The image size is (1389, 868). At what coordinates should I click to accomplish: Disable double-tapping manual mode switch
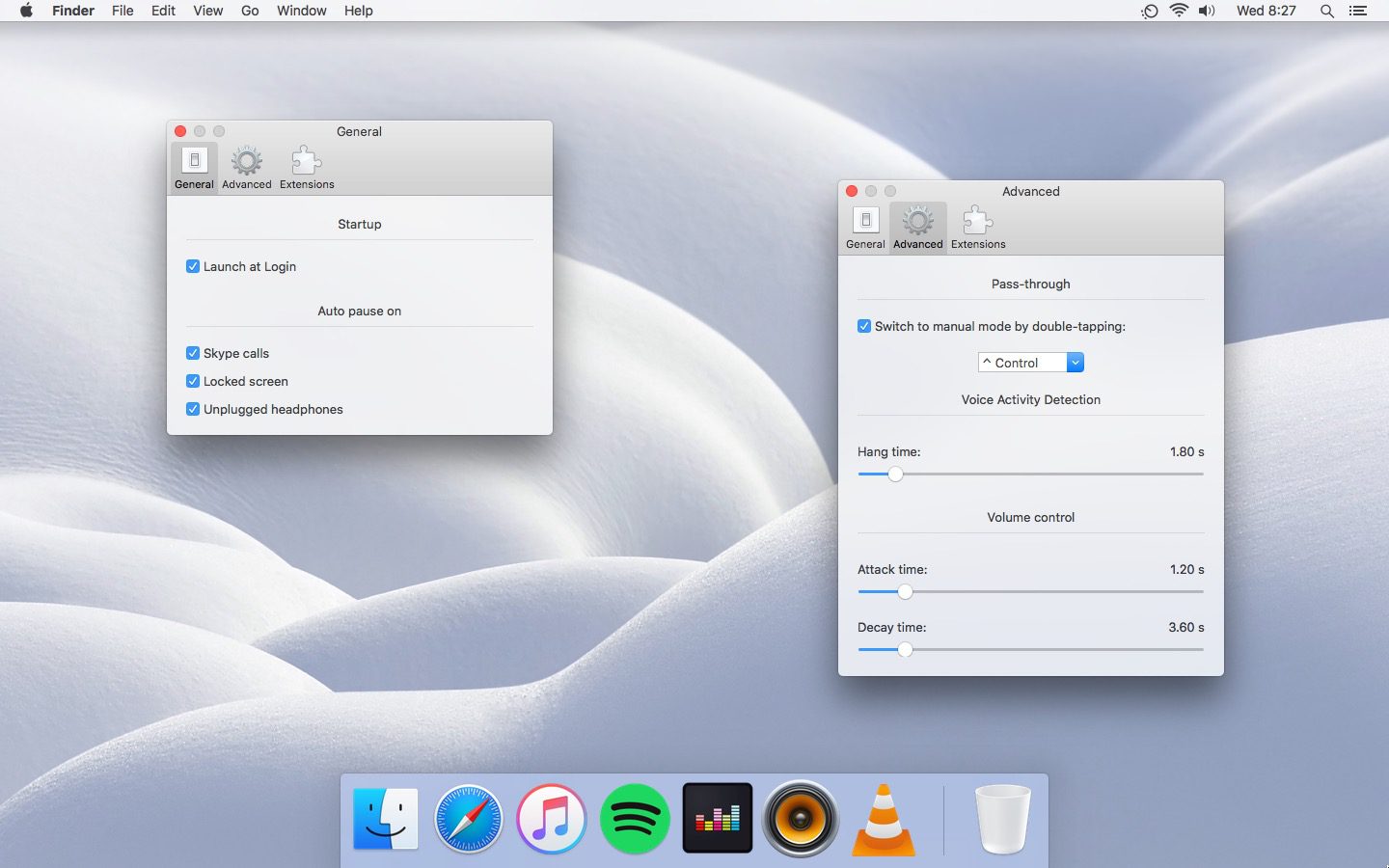864,326
